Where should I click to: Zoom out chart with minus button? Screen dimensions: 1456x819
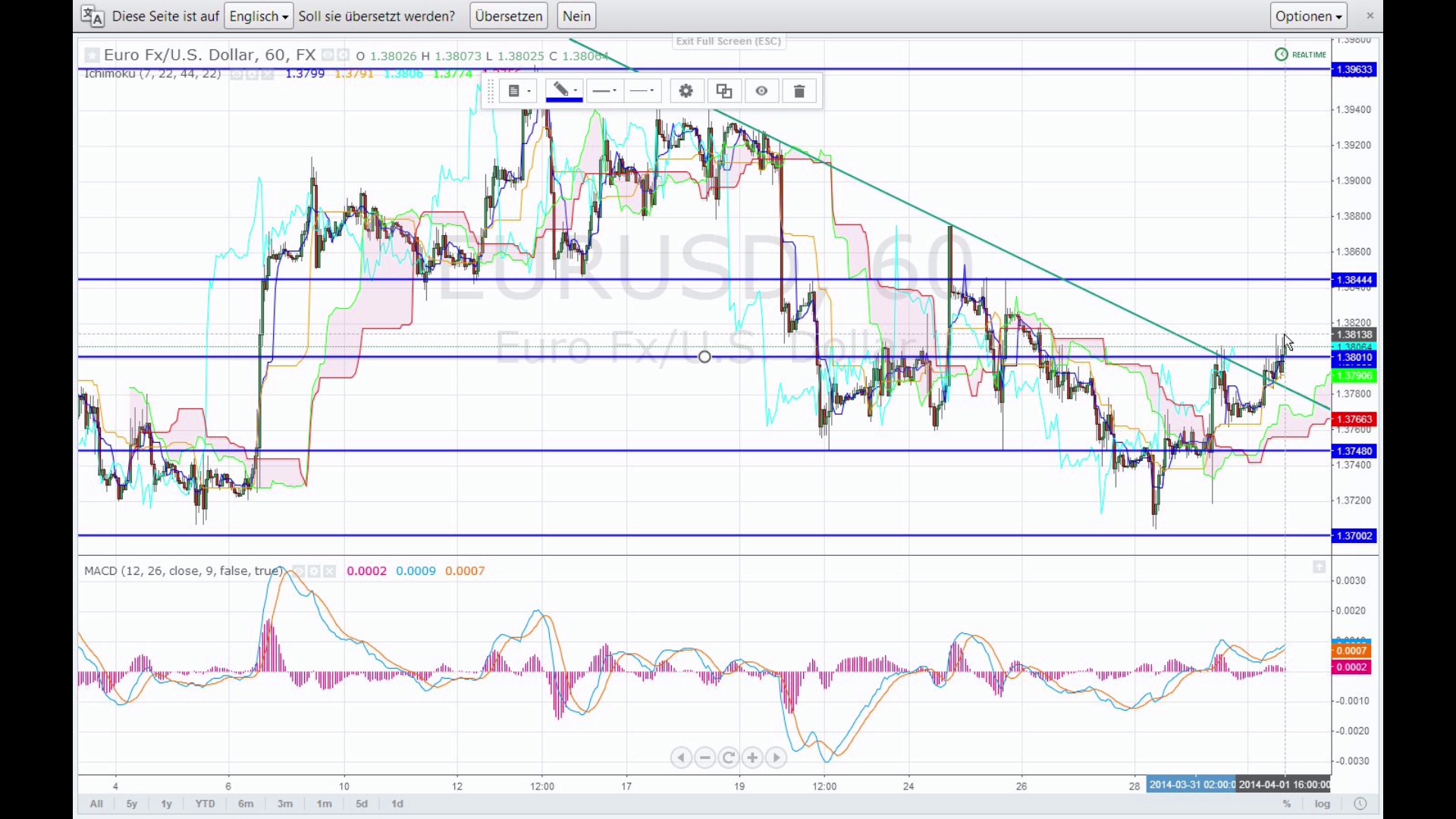(x=705, y=758)
